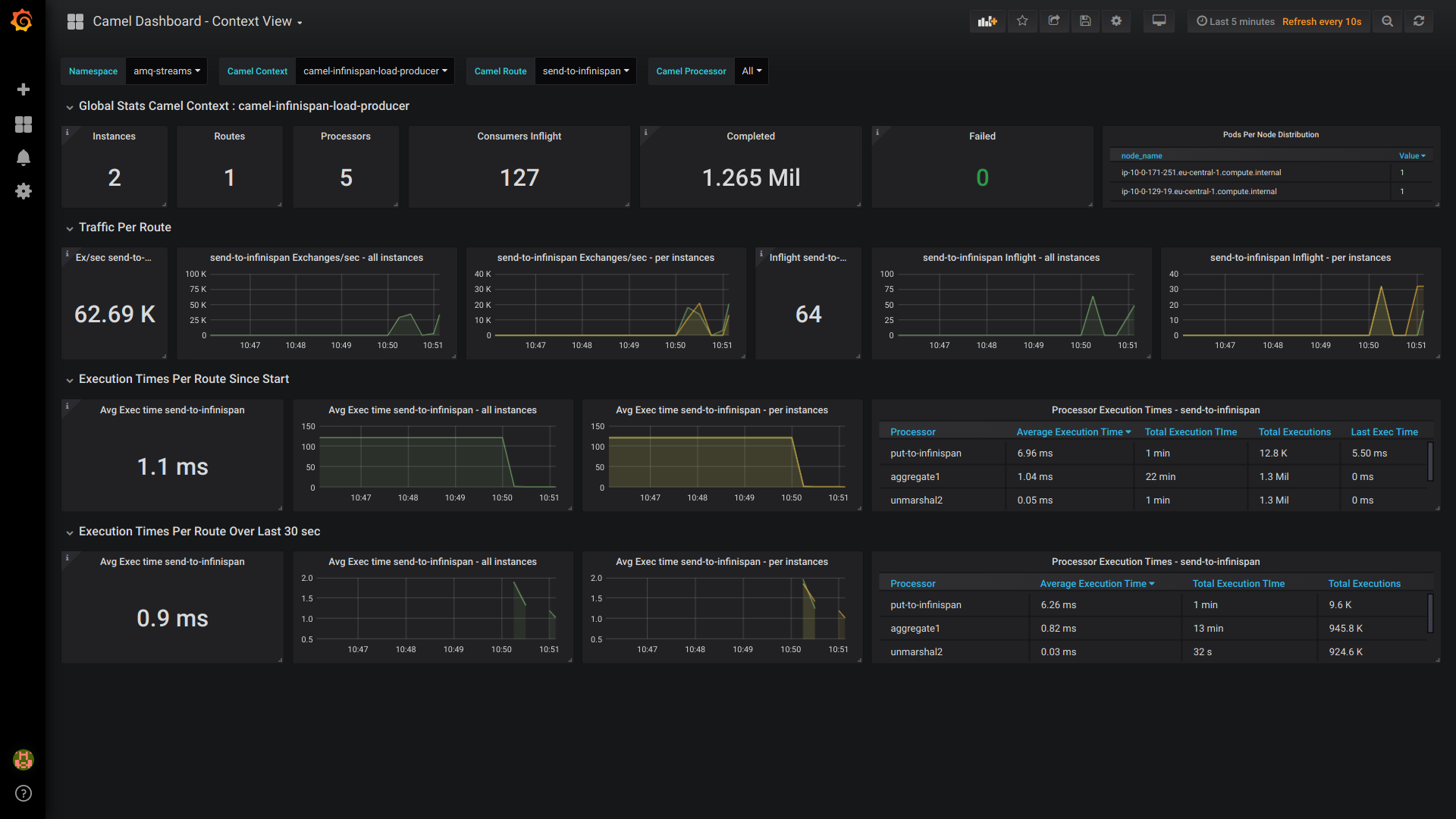Collapse the Traffic Per Route section
This screenshot has height=819, width=1456.
[x=68, y=228]
